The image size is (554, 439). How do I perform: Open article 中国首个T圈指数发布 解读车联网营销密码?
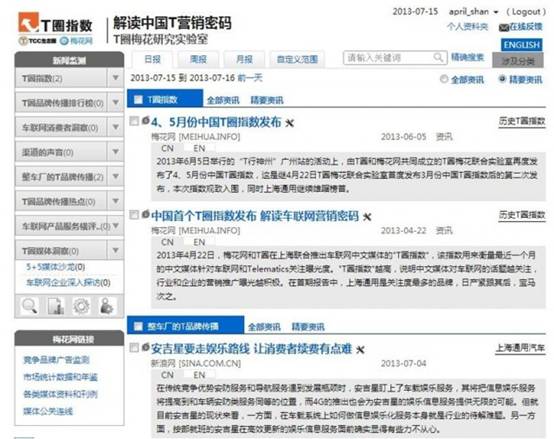(x=255, y=215)
